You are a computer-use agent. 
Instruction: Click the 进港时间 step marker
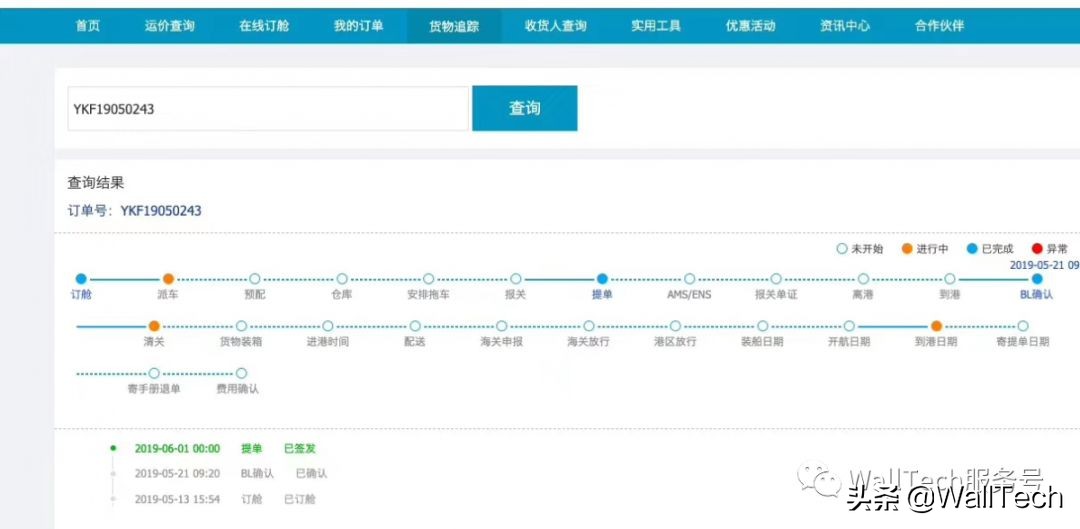[x=328, y=326]
